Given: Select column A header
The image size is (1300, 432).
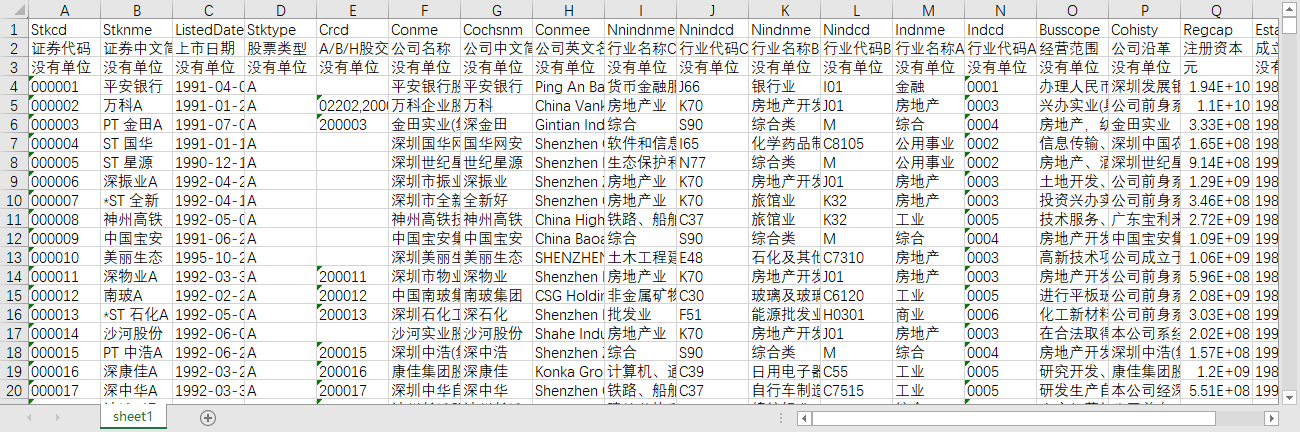Looking at the screenshot, I should [x=64, y=10].
